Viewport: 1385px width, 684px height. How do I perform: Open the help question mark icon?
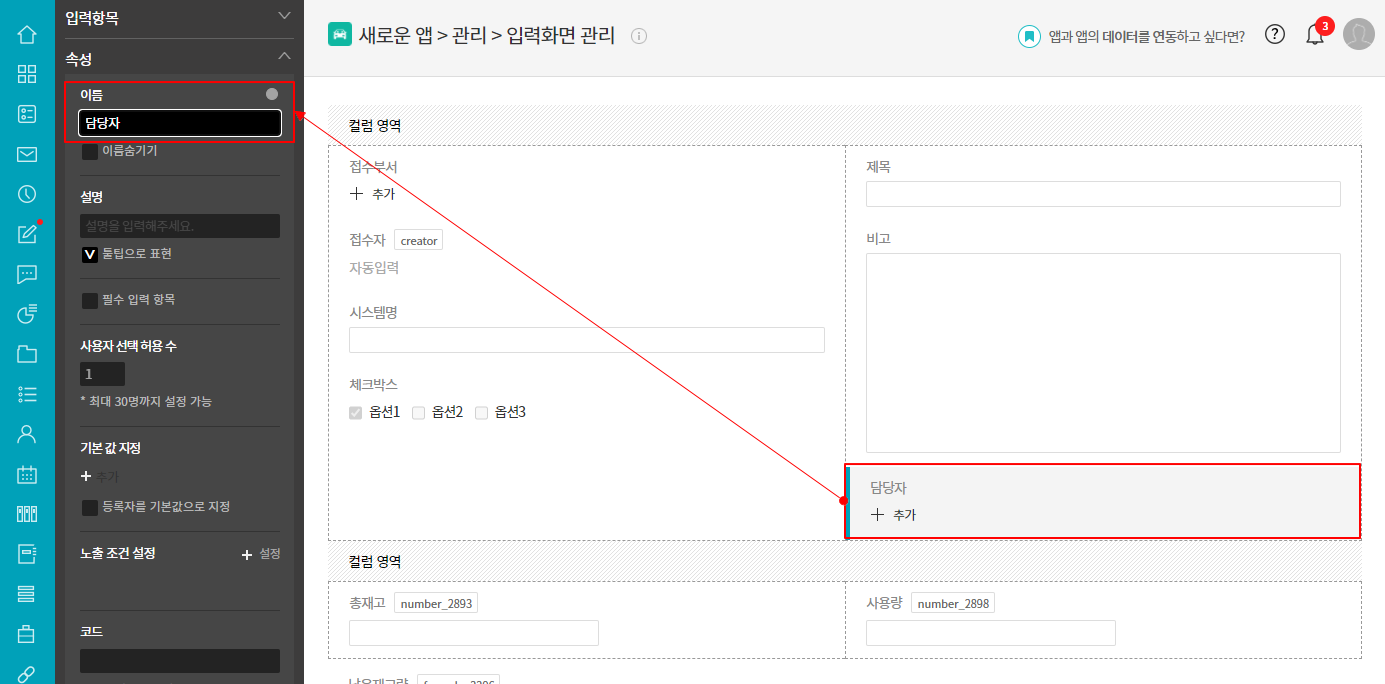click(x=1274, y=34)
